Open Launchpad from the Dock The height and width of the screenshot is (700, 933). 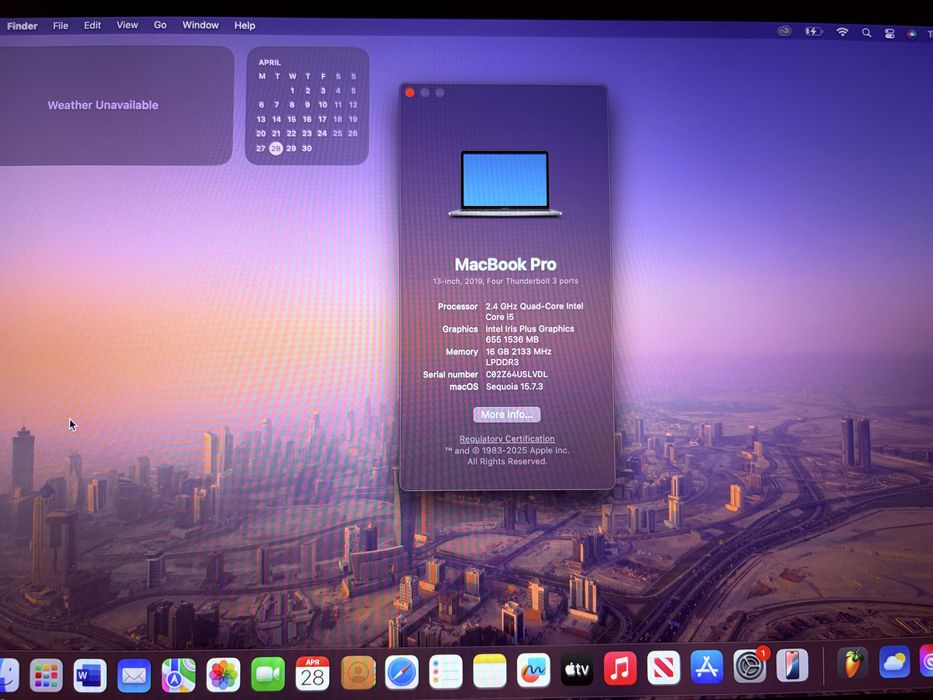pos(46,675)
